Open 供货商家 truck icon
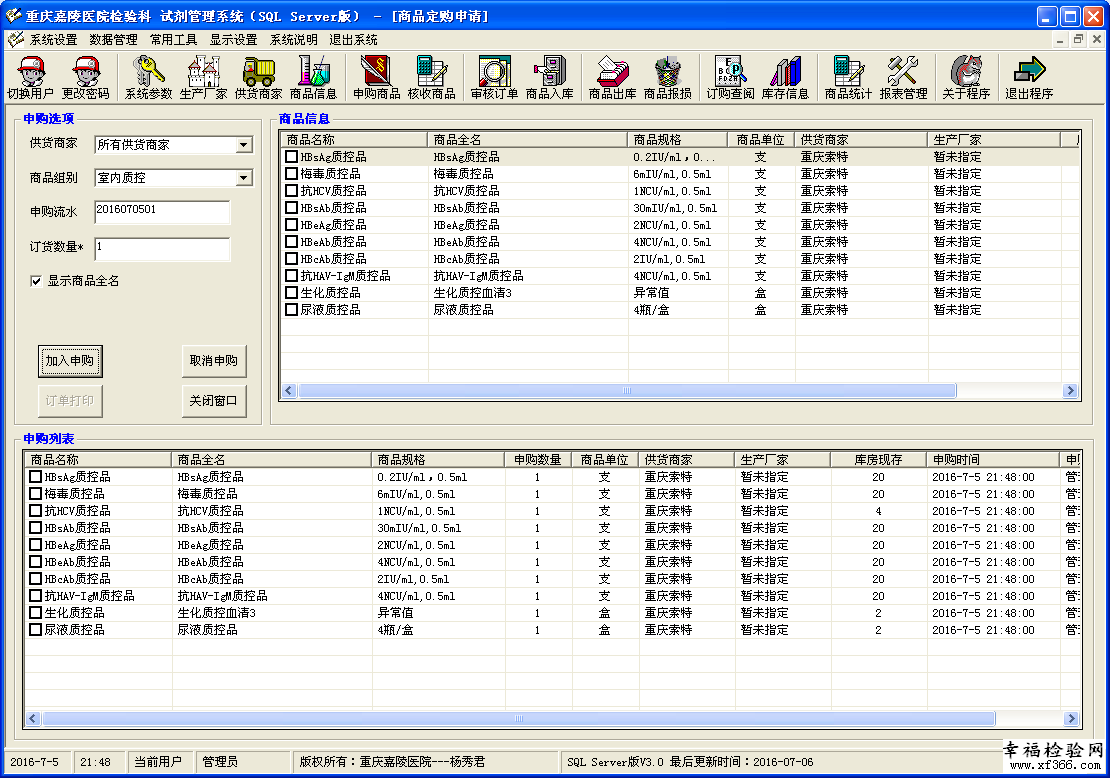Viewport: 1110px width, 778px height. [258, 78]
